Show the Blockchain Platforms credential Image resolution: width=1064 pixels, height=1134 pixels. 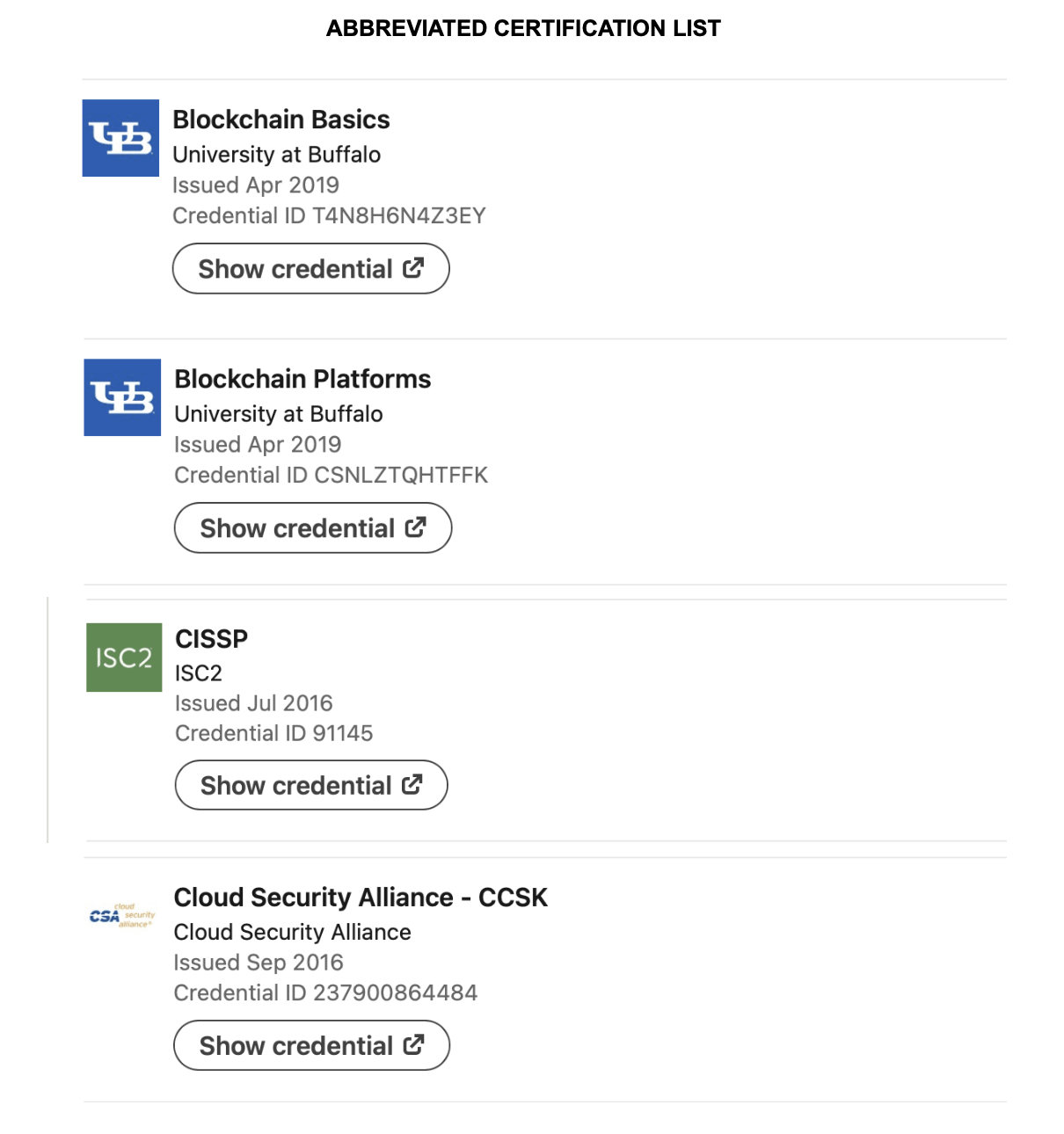(x=313, y=527)
